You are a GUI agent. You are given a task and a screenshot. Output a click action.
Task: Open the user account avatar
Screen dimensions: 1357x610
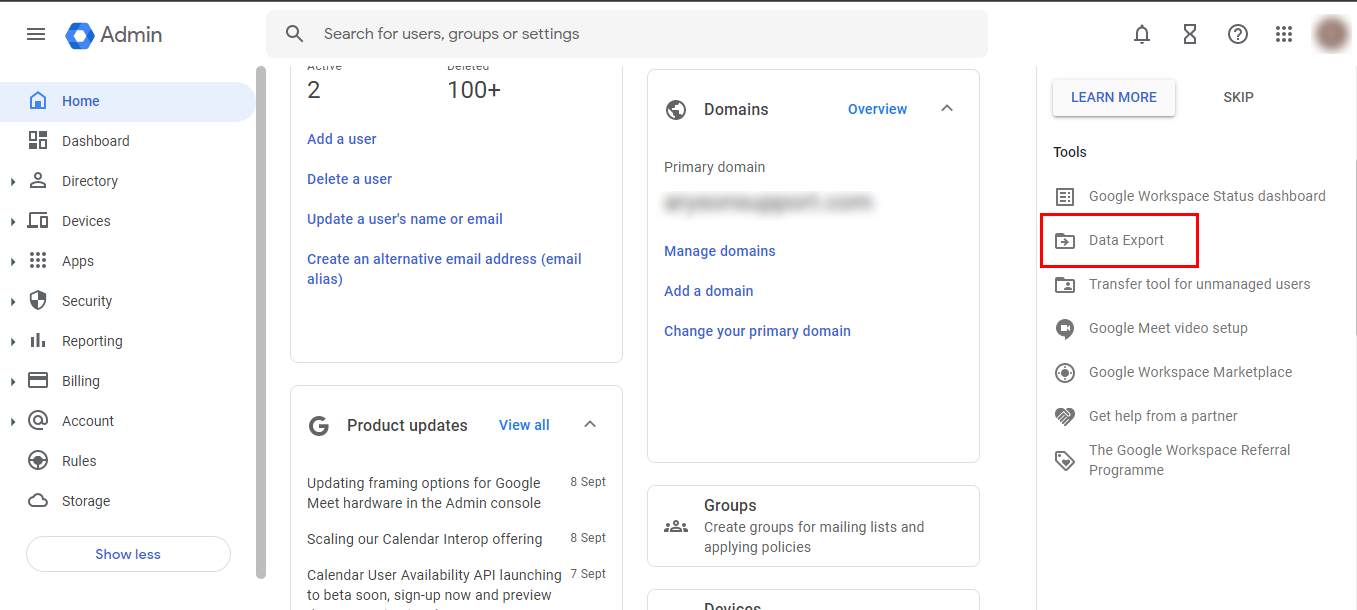[x=1331, y=34]
